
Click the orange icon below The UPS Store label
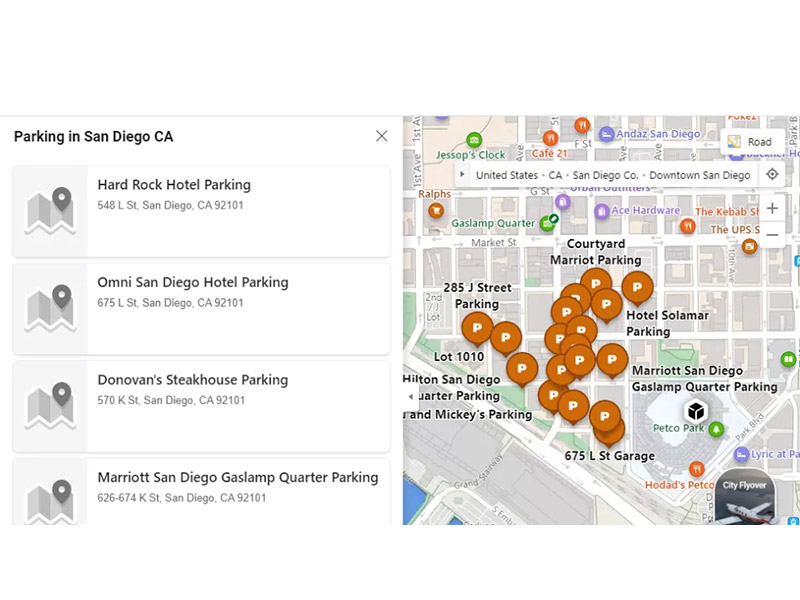pos(749,247)
